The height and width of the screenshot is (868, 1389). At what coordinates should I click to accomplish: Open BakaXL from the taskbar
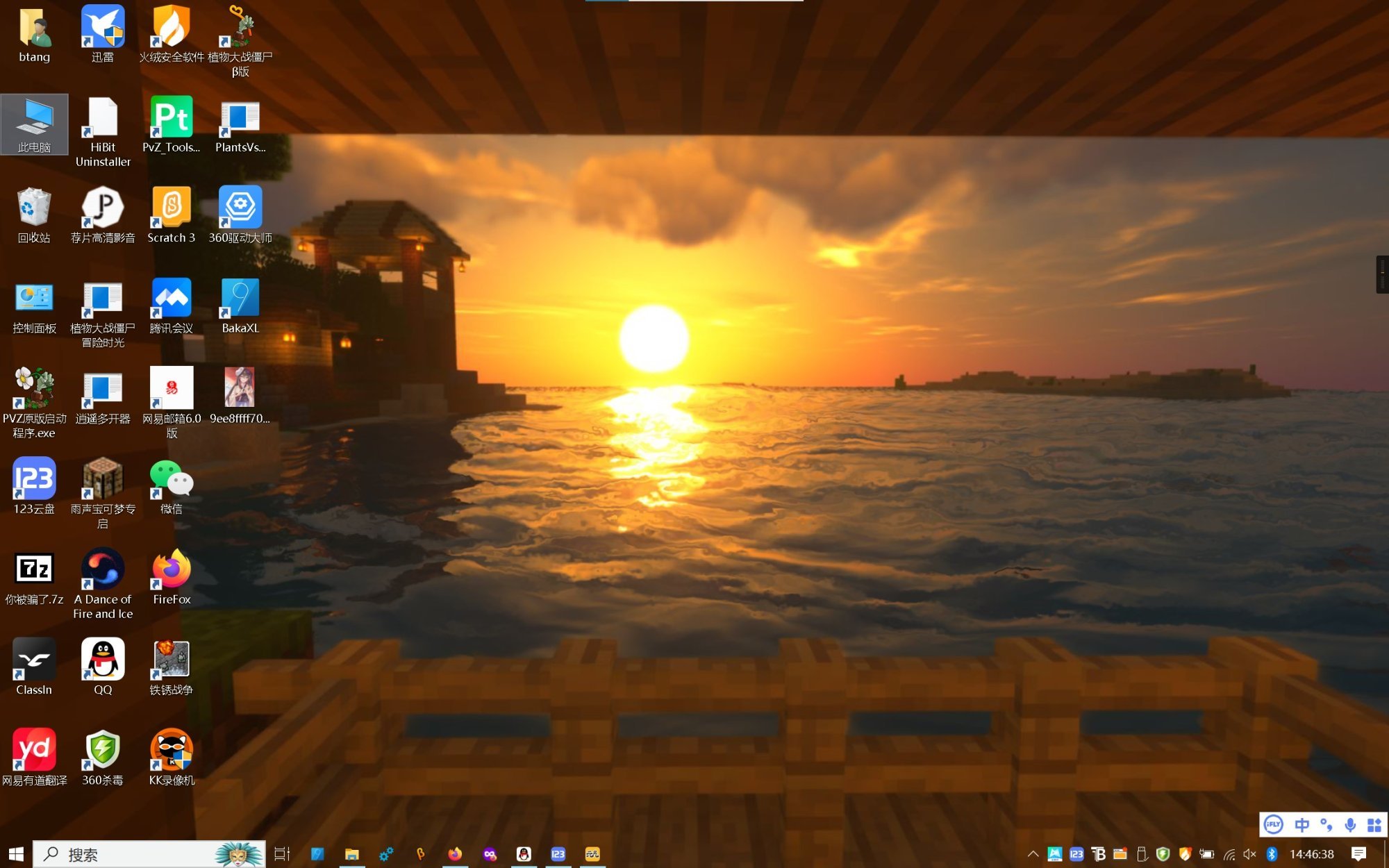(x=317, y=854)
